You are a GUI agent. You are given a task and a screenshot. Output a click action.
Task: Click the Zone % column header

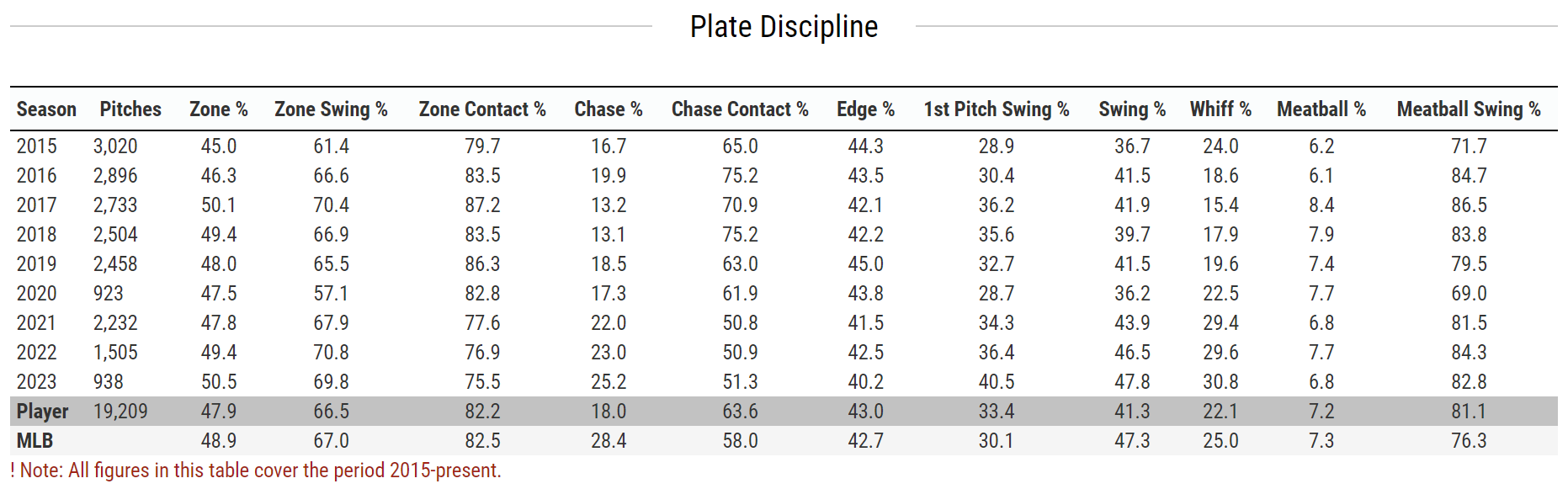tap(219, 109)
